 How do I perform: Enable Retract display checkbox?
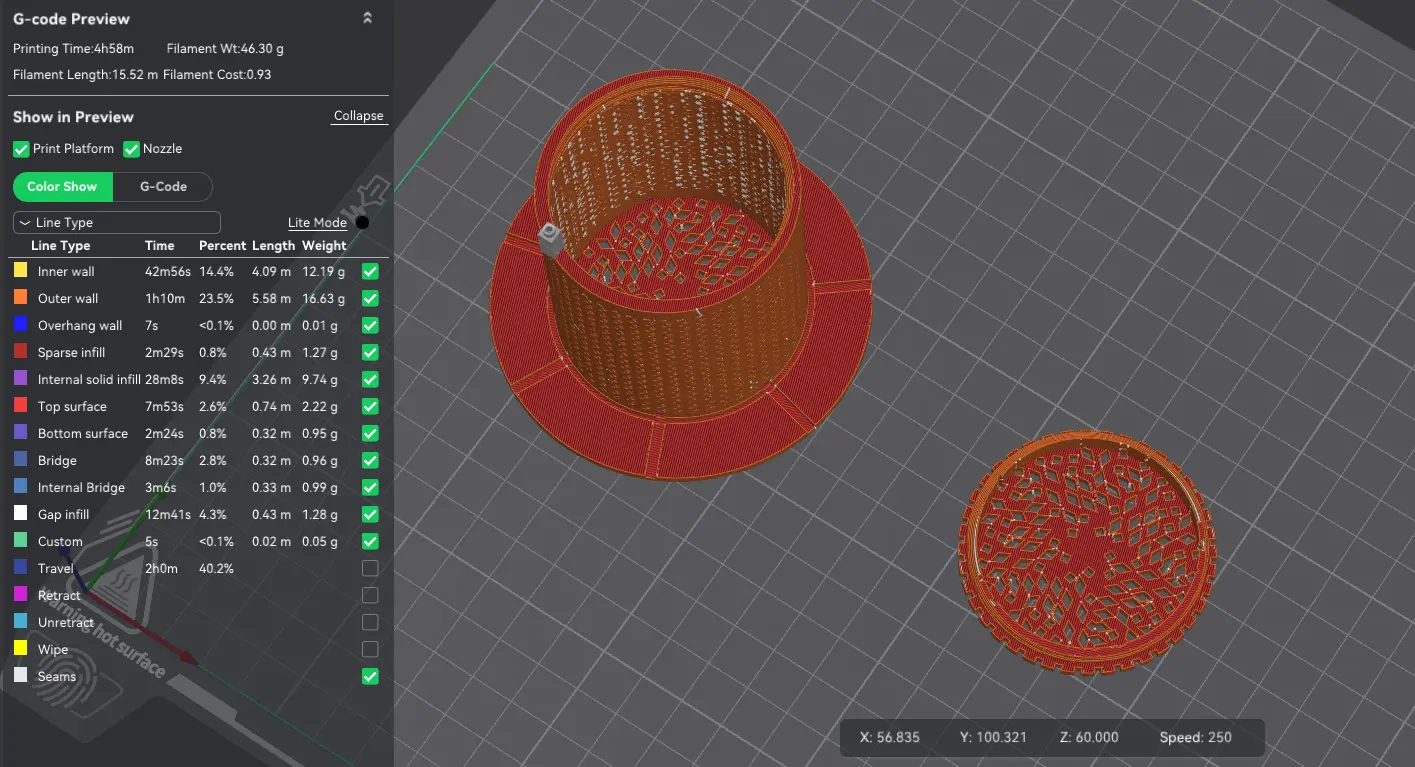pos(370,596)
